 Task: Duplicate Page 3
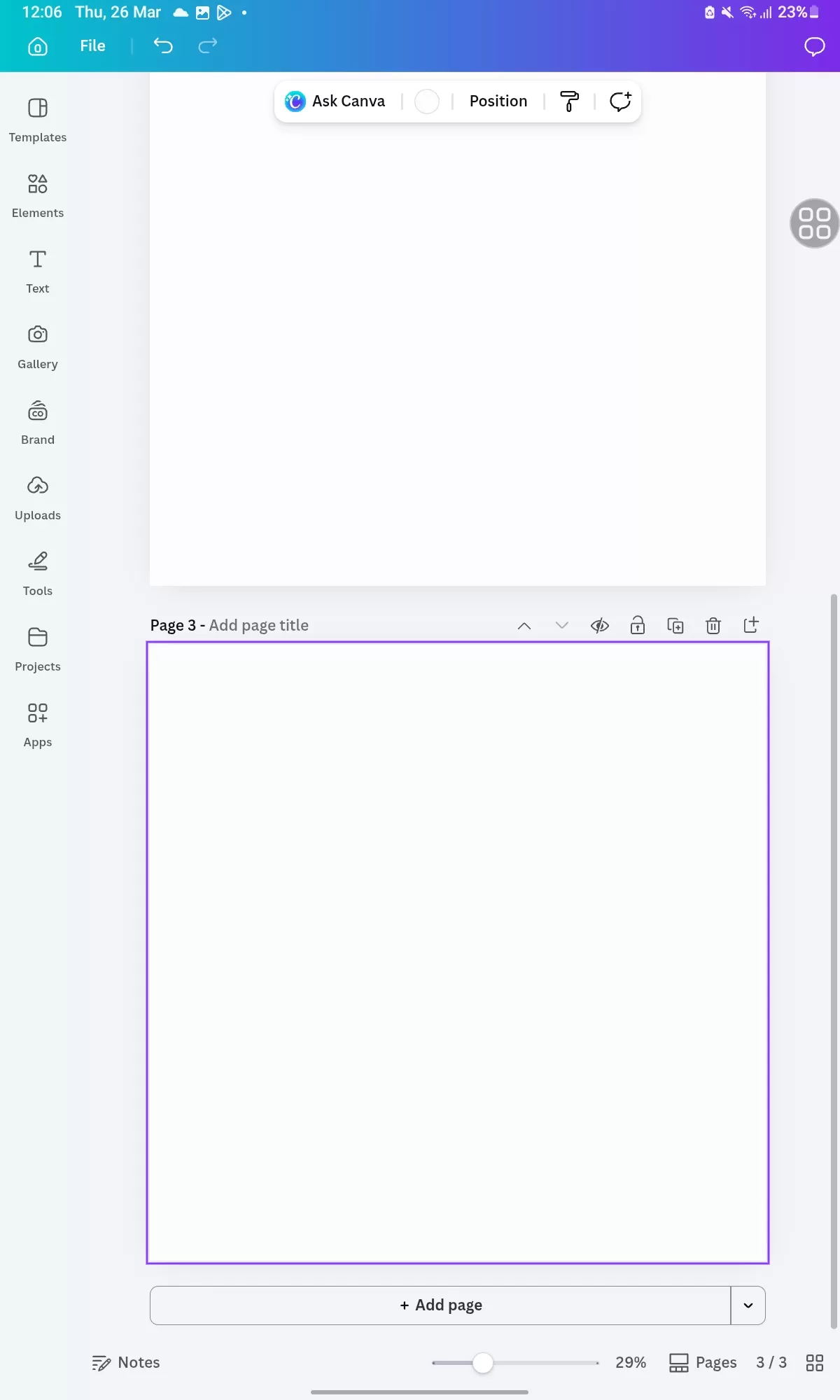[675, 625]
